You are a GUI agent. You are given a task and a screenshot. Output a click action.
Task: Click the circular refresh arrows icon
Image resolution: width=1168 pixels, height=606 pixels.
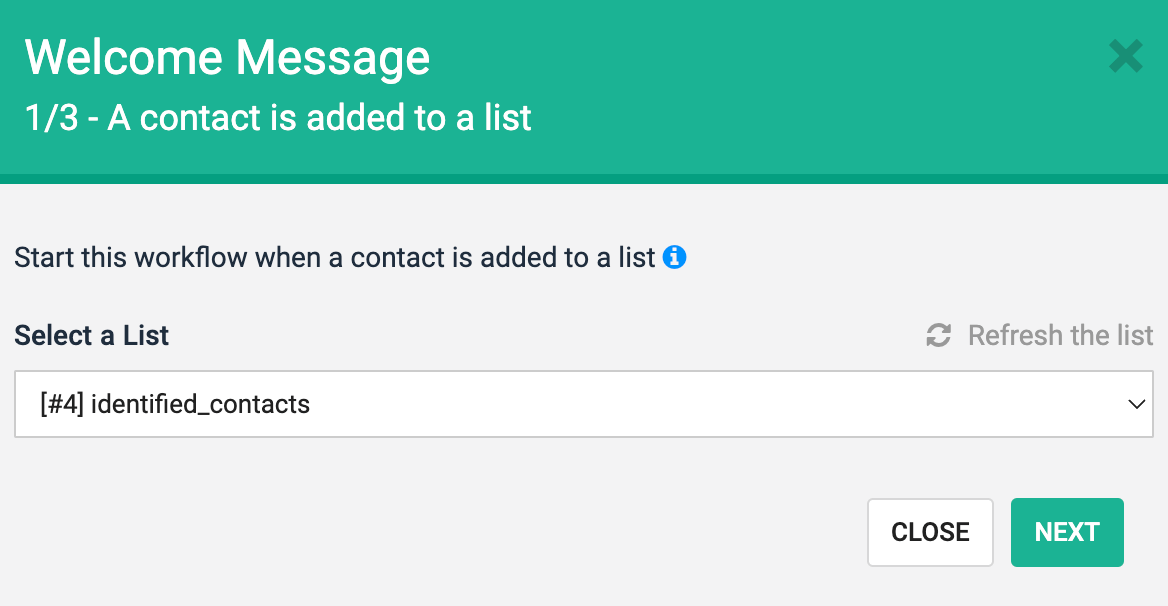938,335
